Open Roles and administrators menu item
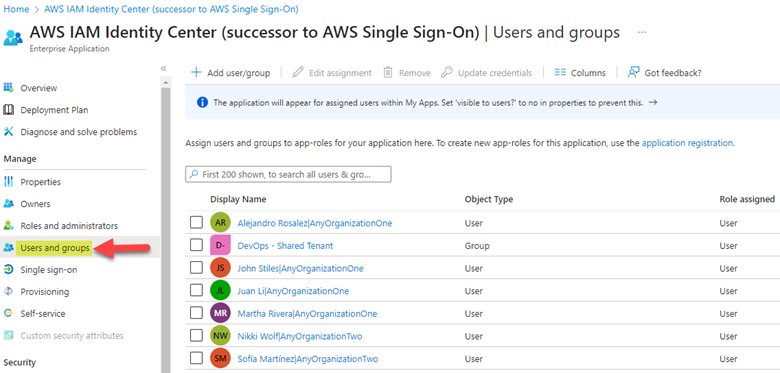780x373 pixels. pyautogui.click(x=69, y=226)
